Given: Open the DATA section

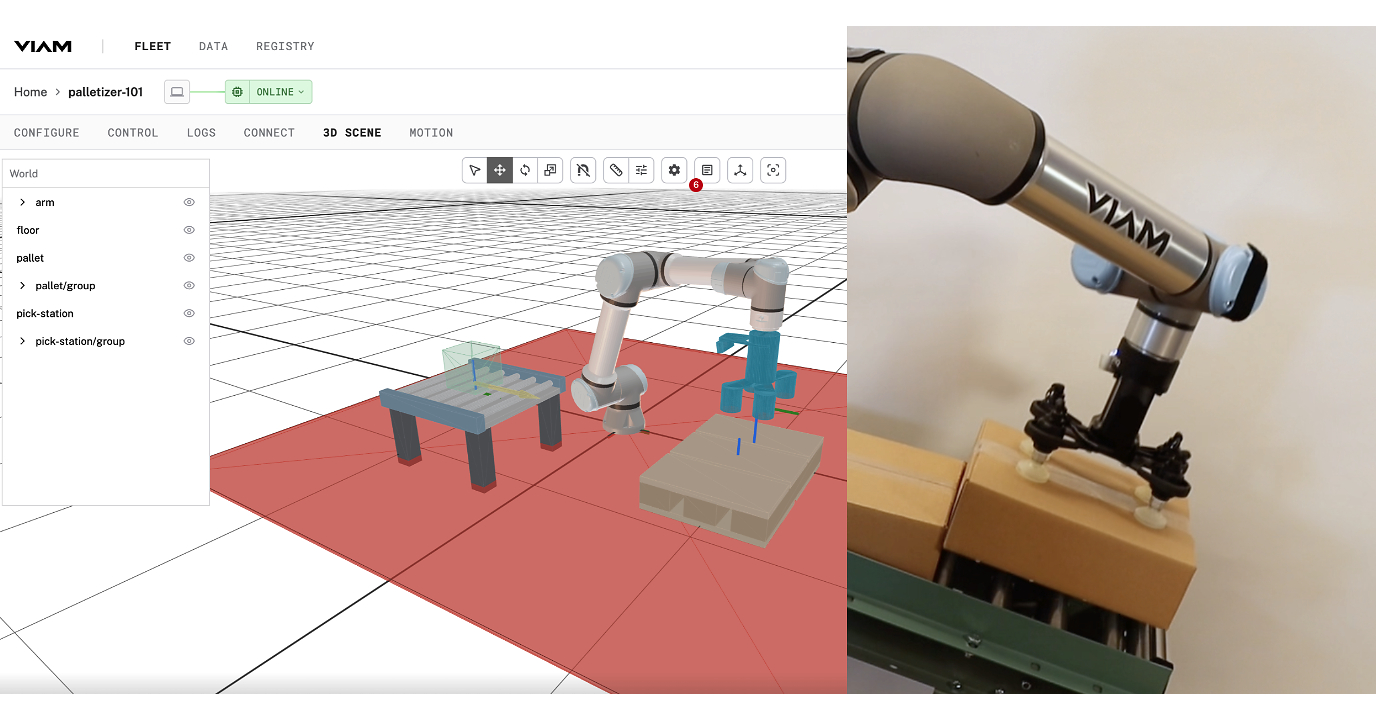Looking at the screenshot, I should click(213, 46).
